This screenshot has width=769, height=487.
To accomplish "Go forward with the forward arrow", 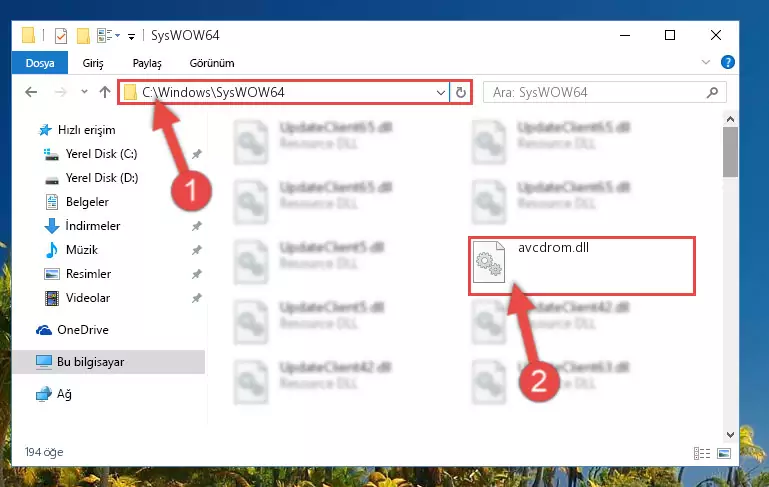I will pyautogui.click(x=60, y=92).
